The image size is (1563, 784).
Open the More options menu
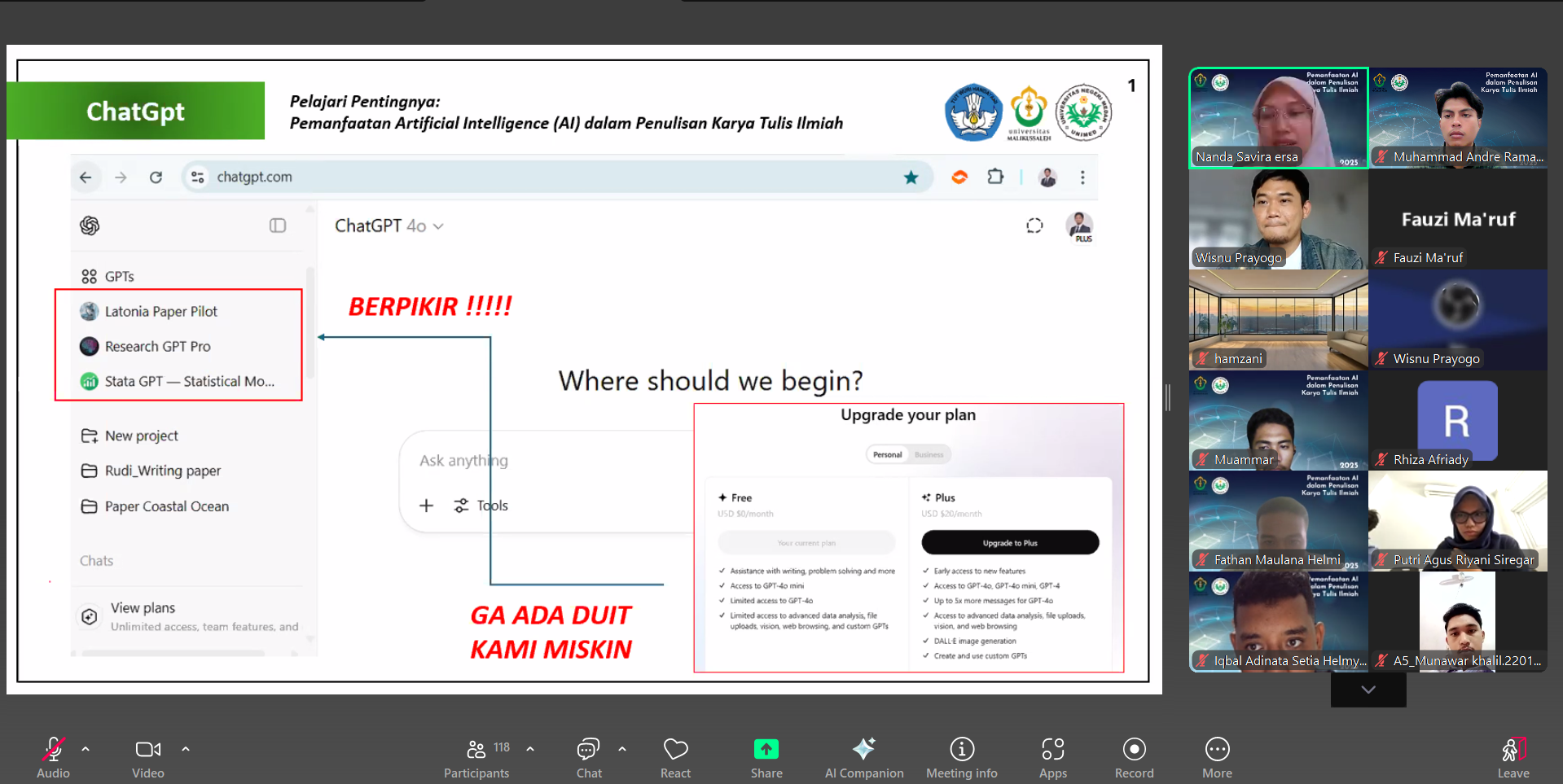[x=1218, y=757]
